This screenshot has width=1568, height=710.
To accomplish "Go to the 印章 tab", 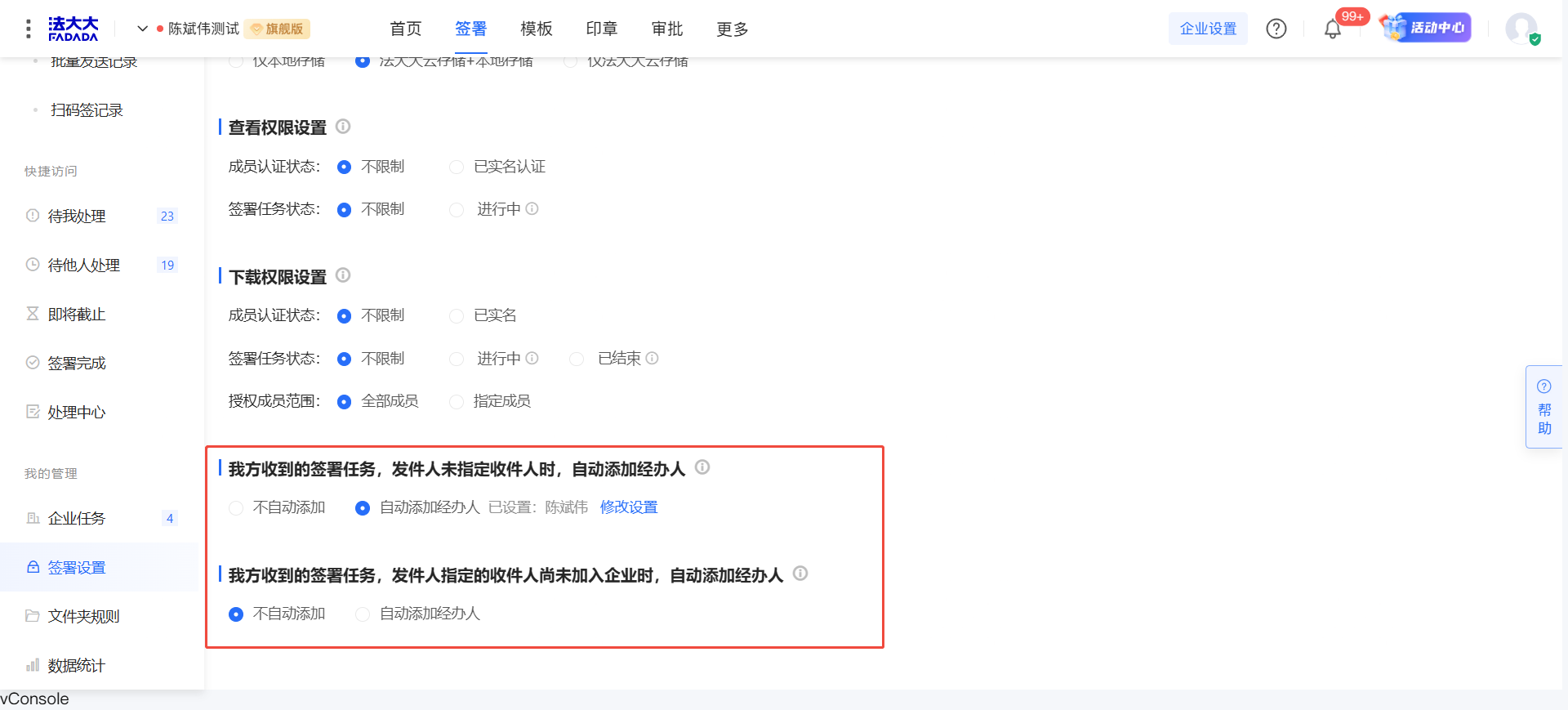I will point(601,29).
